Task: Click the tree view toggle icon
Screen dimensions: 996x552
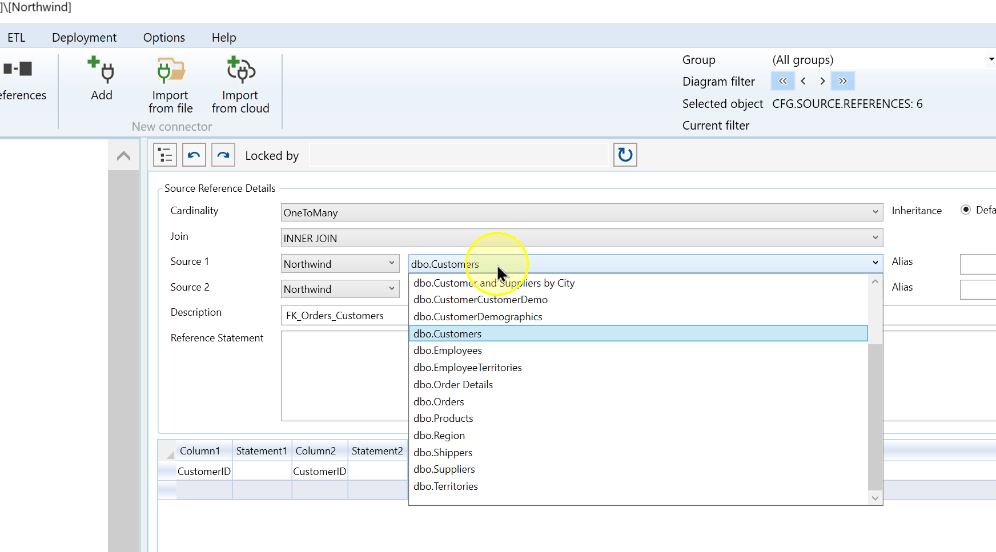Action: click(x=165, y=155)
